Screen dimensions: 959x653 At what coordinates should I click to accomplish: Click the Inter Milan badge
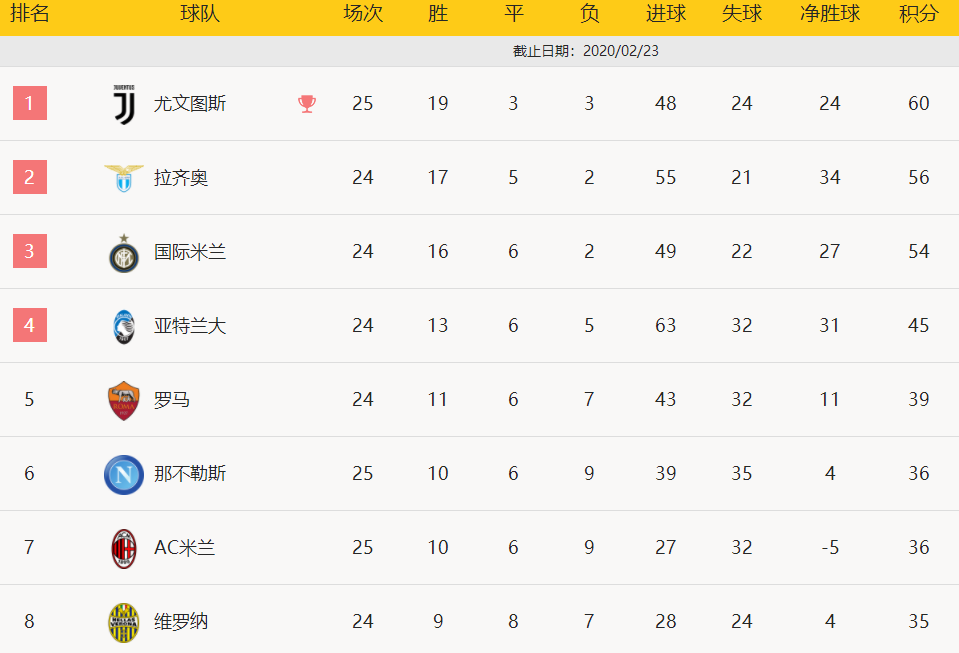click(124, 253)
